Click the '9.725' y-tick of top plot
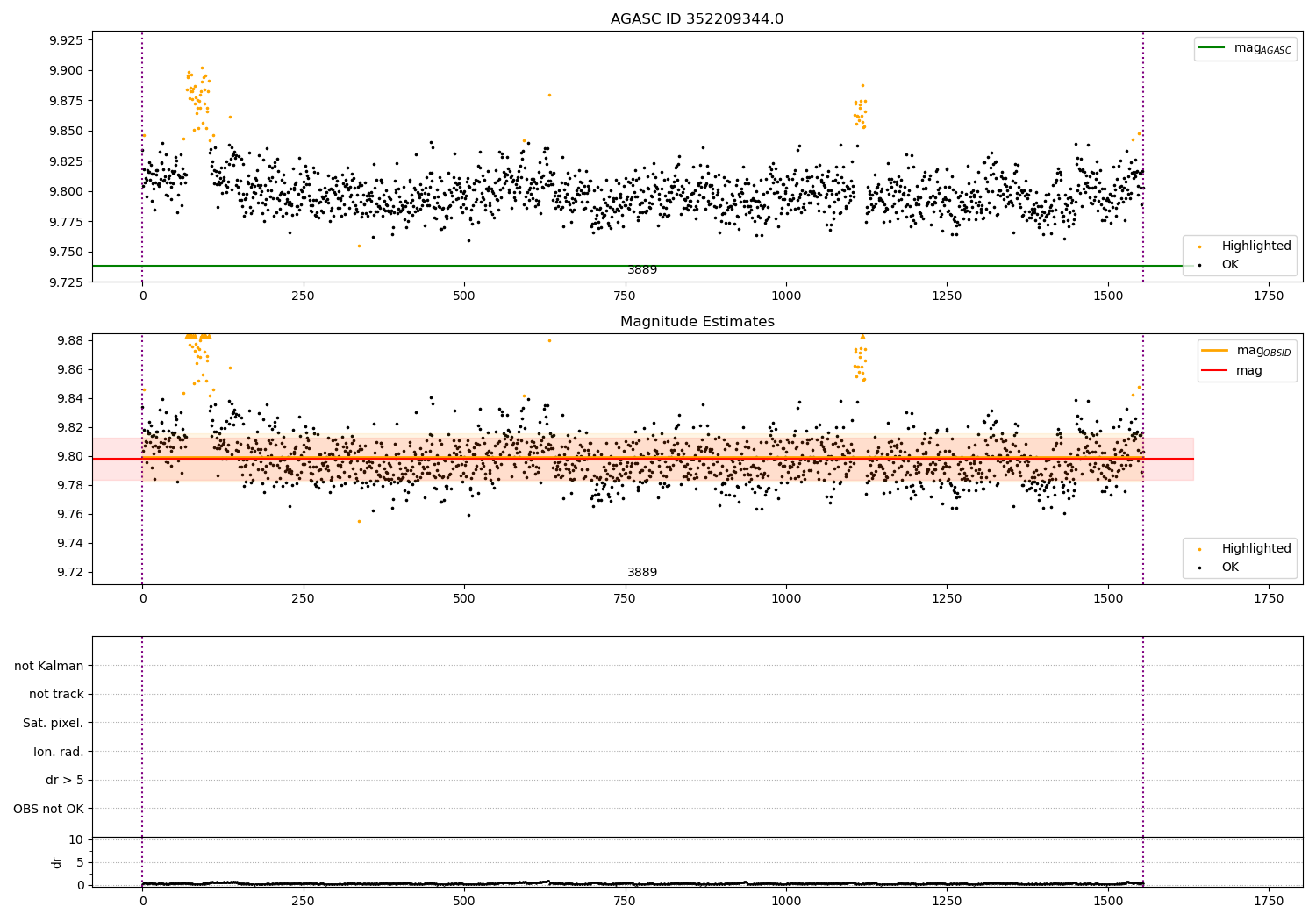Screen dimensions: 1316x921 tap(66, 282)
